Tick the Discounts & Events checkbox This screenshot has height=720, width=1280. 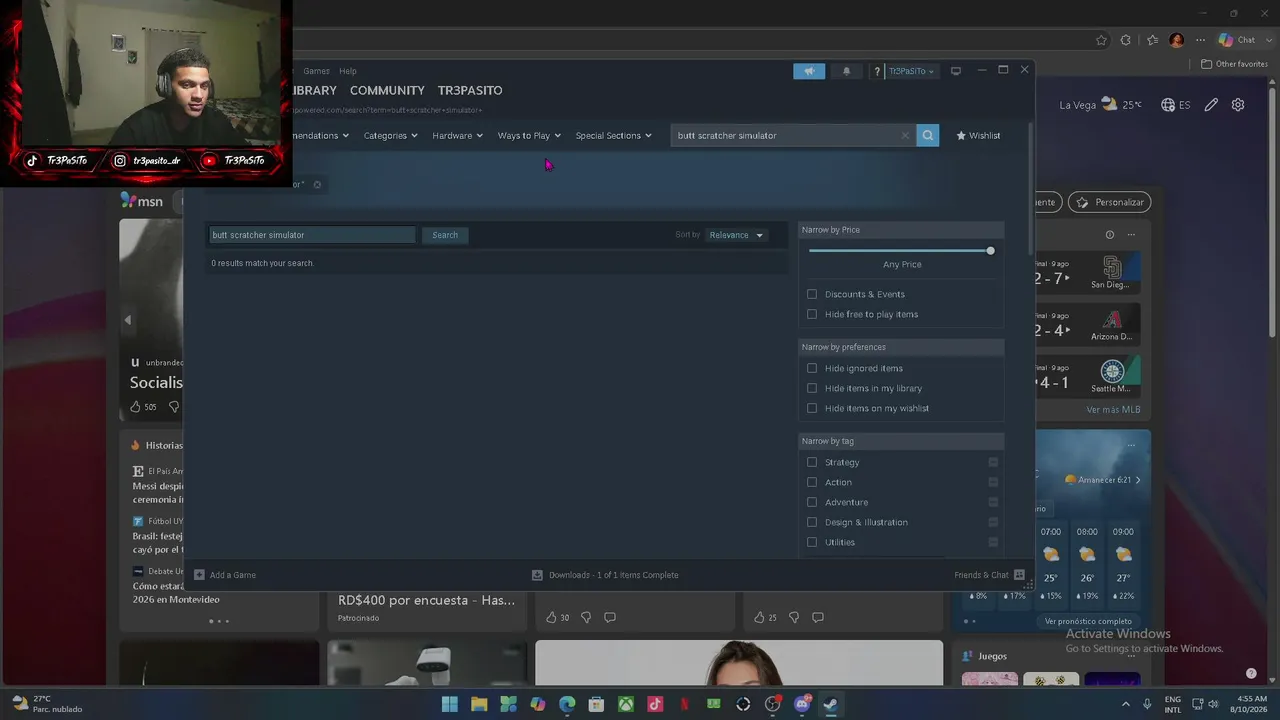click(812, 294)
